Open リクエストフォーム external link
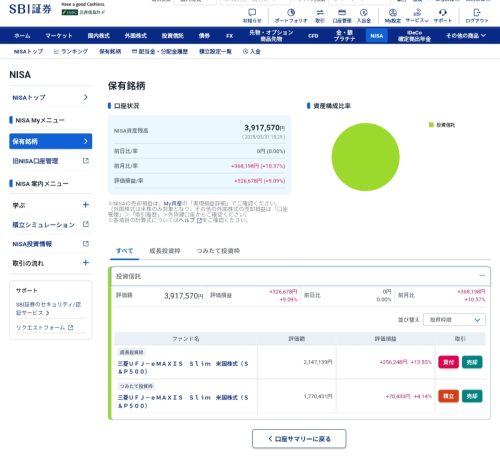The height and width of the screenshot is (468, 500). click(x=44, y=328)
